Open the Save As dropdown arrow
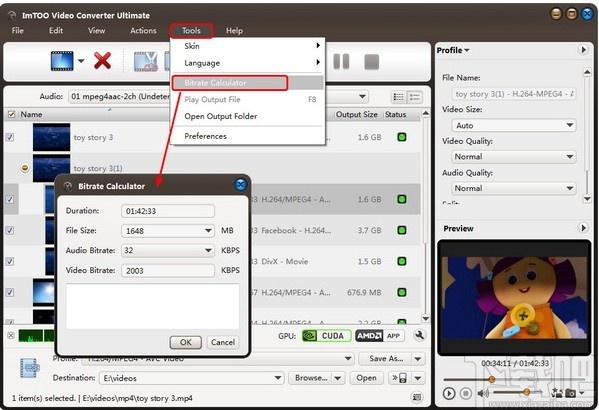Viewport: 599px width, 410px height. pyautogui.click(x=418, y=359)
